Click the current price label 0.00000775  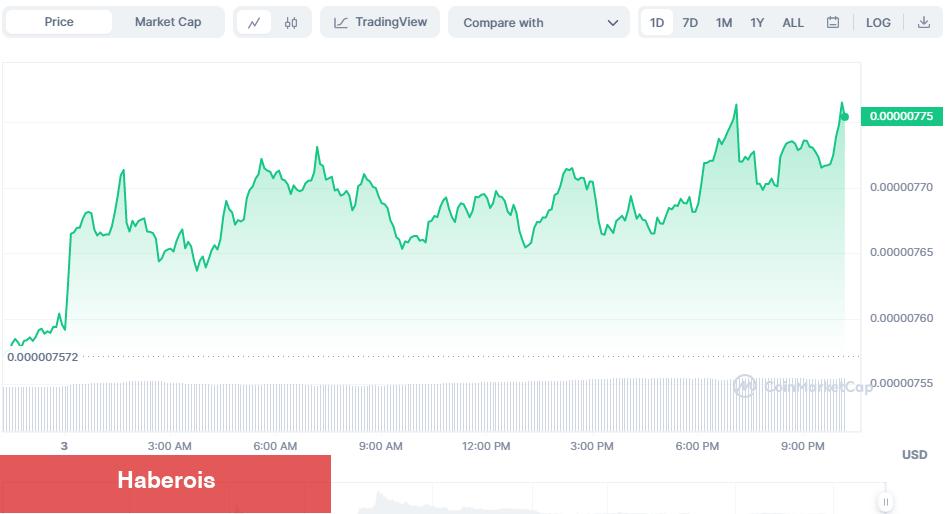(x=902, y=116)
